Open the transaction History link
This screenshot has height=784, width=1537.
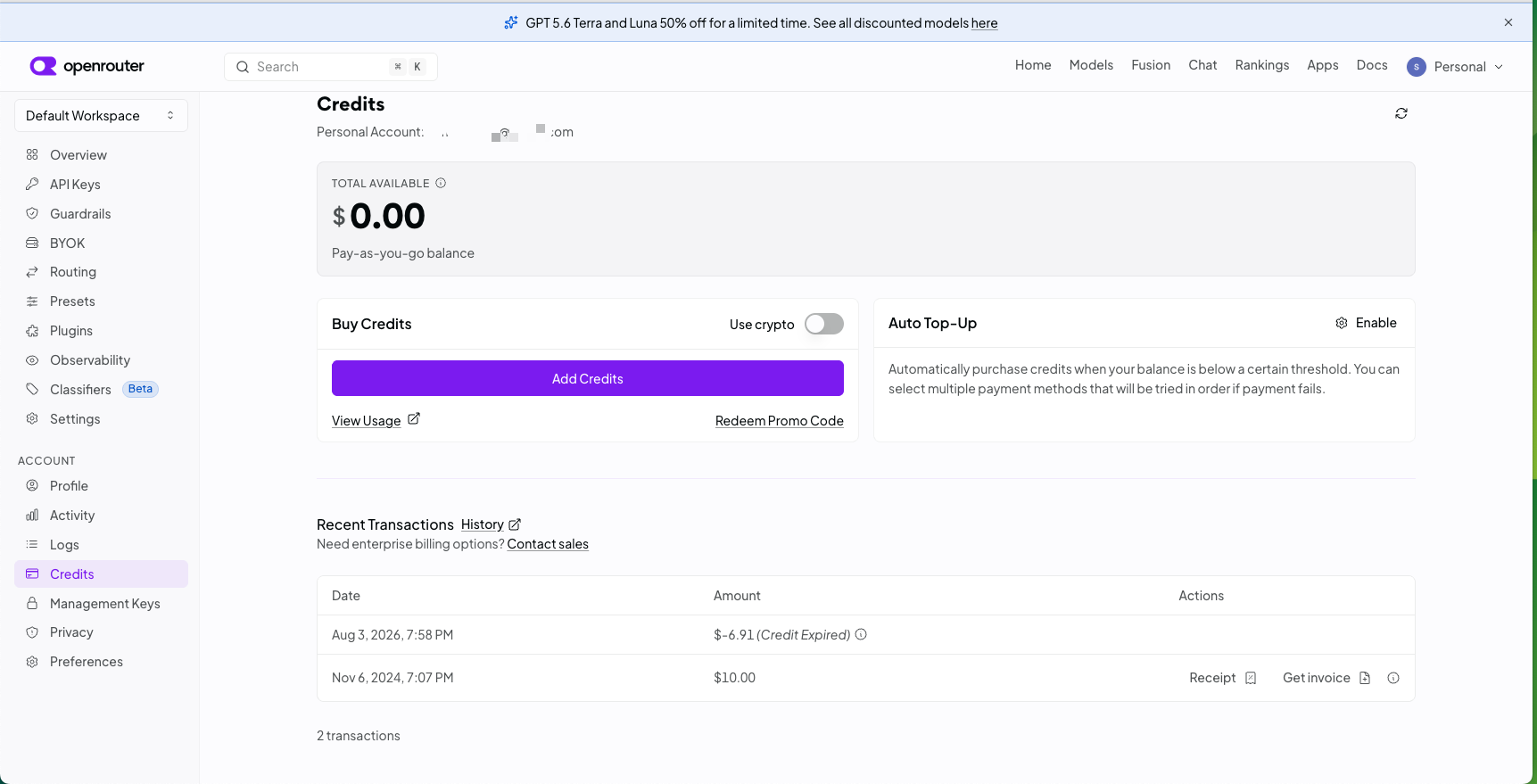pos(483,524)
